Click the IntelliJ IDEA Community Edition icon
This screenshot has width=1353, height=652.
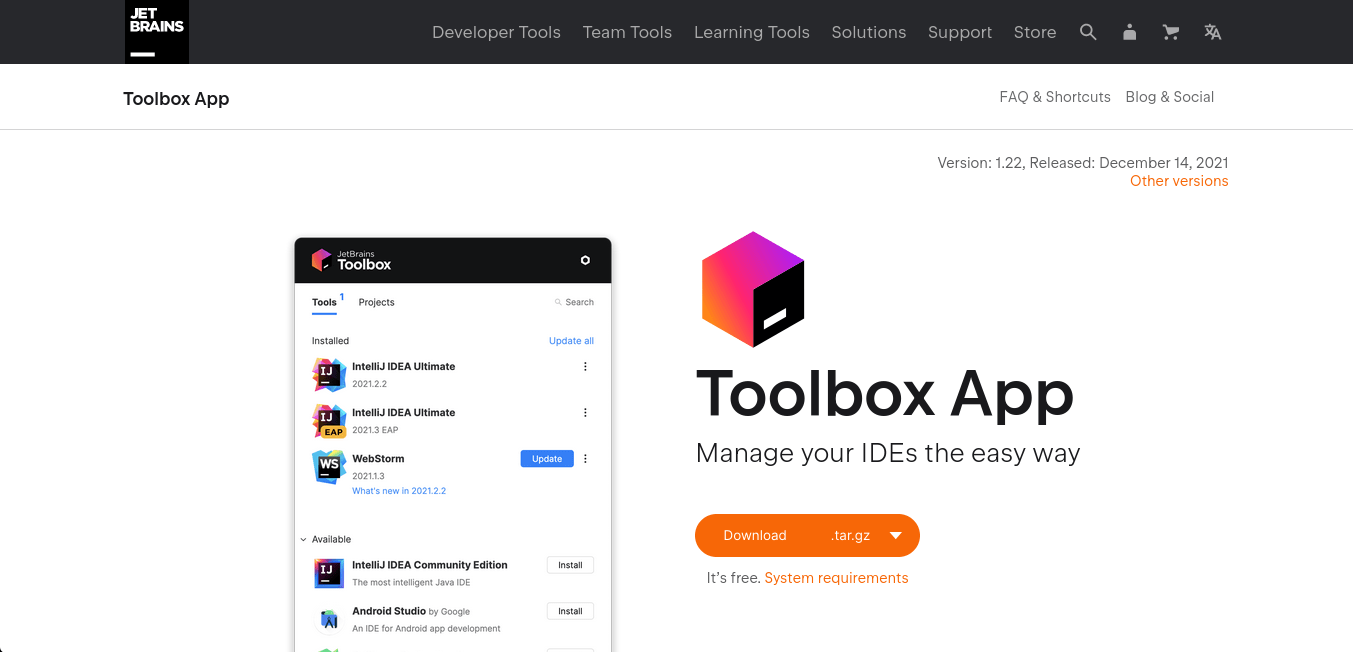point(328,571)
